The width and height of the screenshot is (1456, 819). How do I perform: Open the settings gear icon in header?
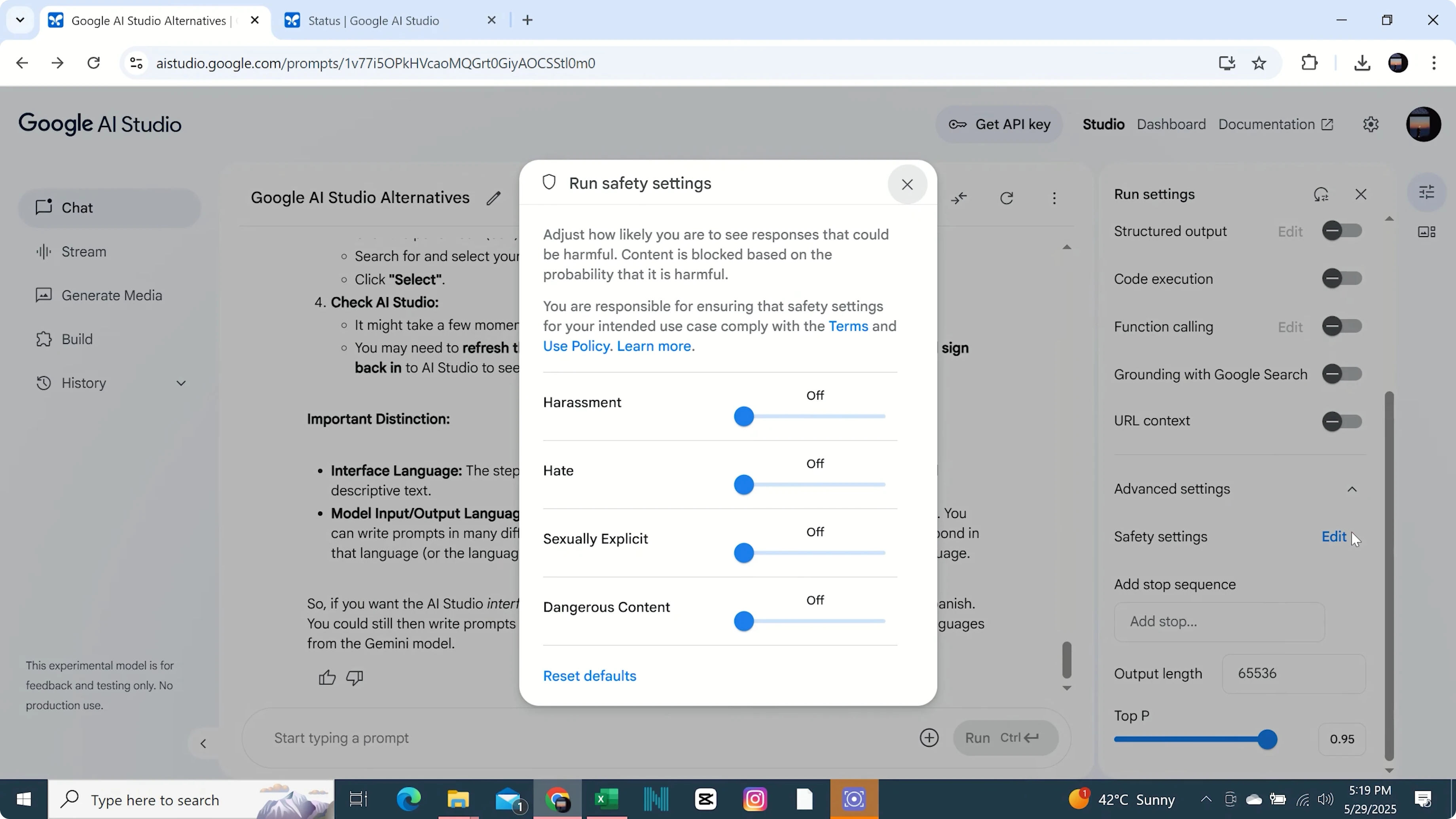tap(1370, 124)
